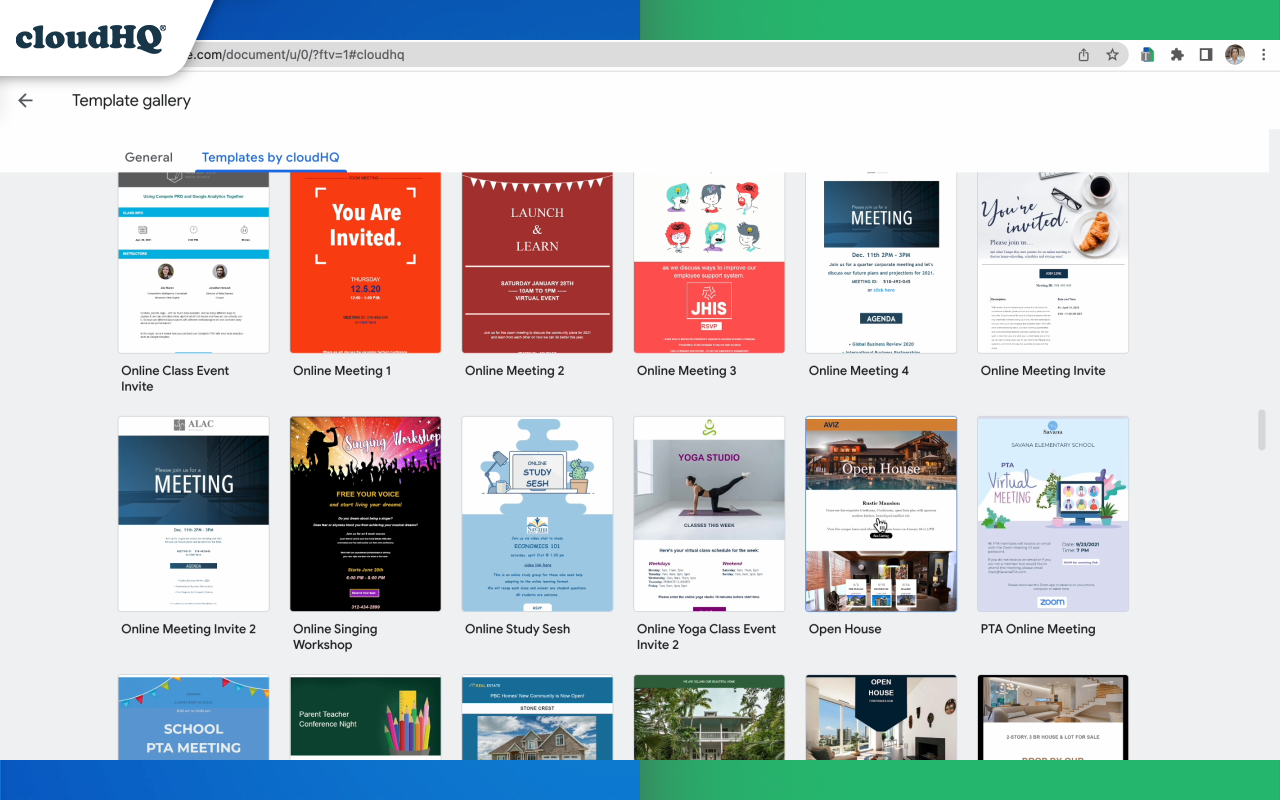Choose the Online Study Sesh template
This screenshot has height=800, width=1280.
tap(537, 513)
